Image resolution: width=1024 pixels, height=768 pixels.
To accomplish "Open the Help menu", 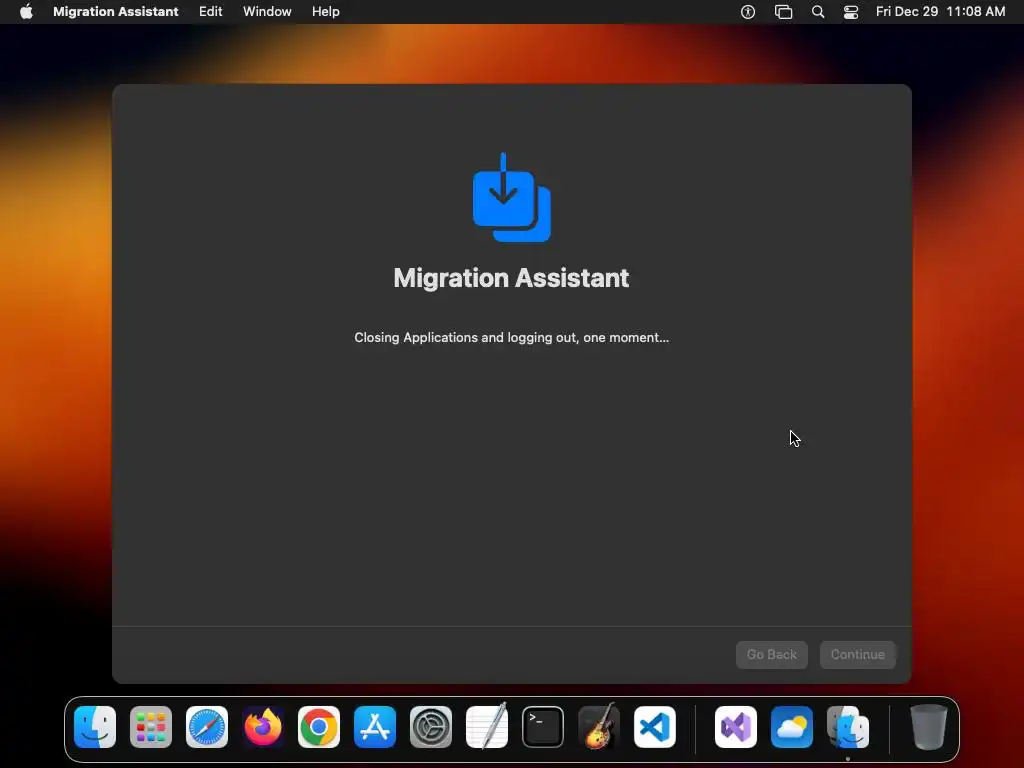I will pos(325,12).
